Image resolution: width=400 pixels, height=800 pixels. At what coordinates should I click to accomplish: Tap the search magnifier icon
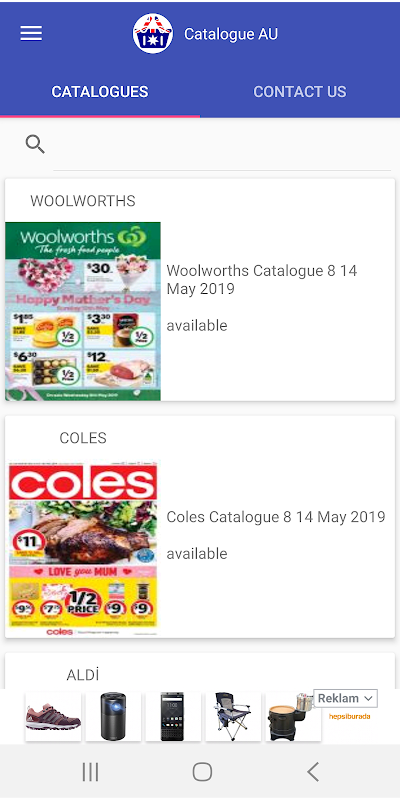pyautogui.click(x=35, y=145)
